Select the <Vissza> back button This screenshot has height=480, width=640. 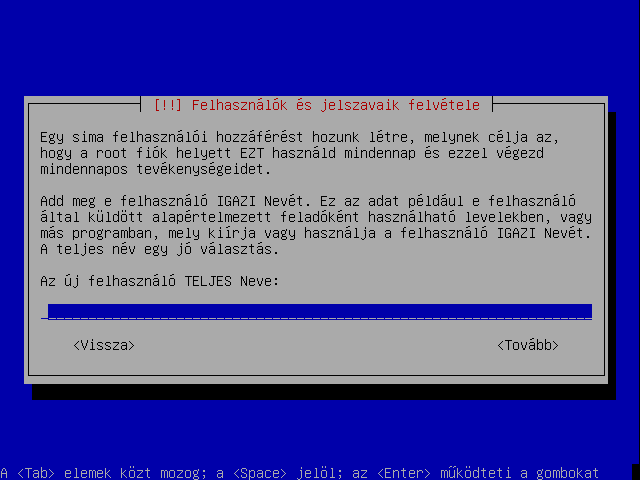pyautogui.click(x=104, y=345)
